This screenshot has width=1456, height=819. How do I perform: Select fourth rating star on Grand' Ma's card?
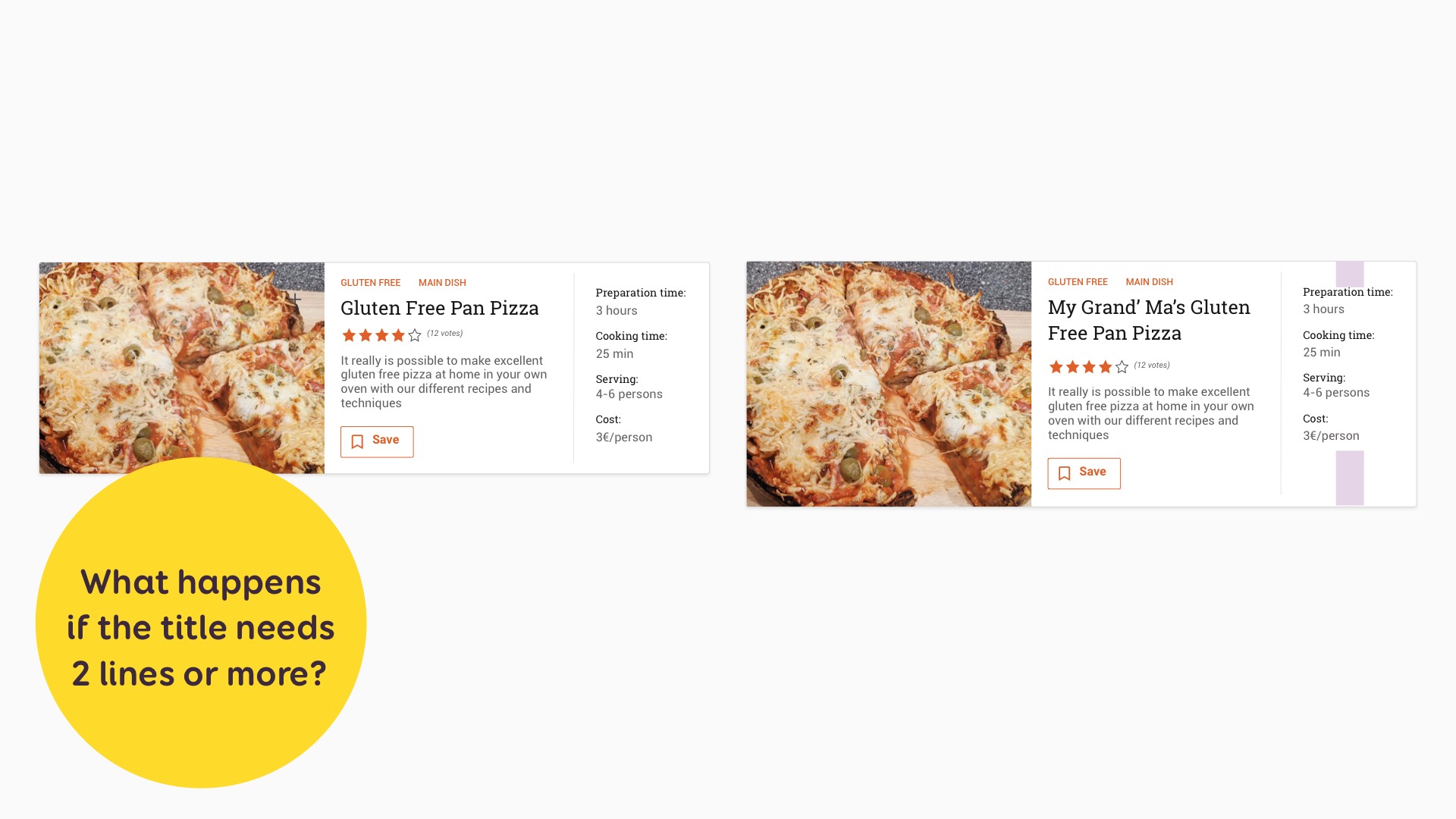(x=1106, y=367)
